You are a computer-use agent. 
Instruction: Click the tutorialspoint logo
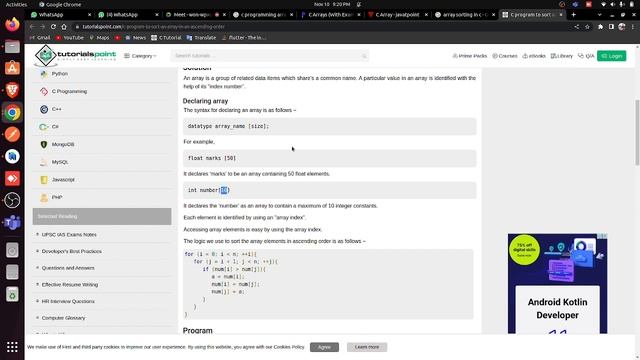tap(75, 56)
